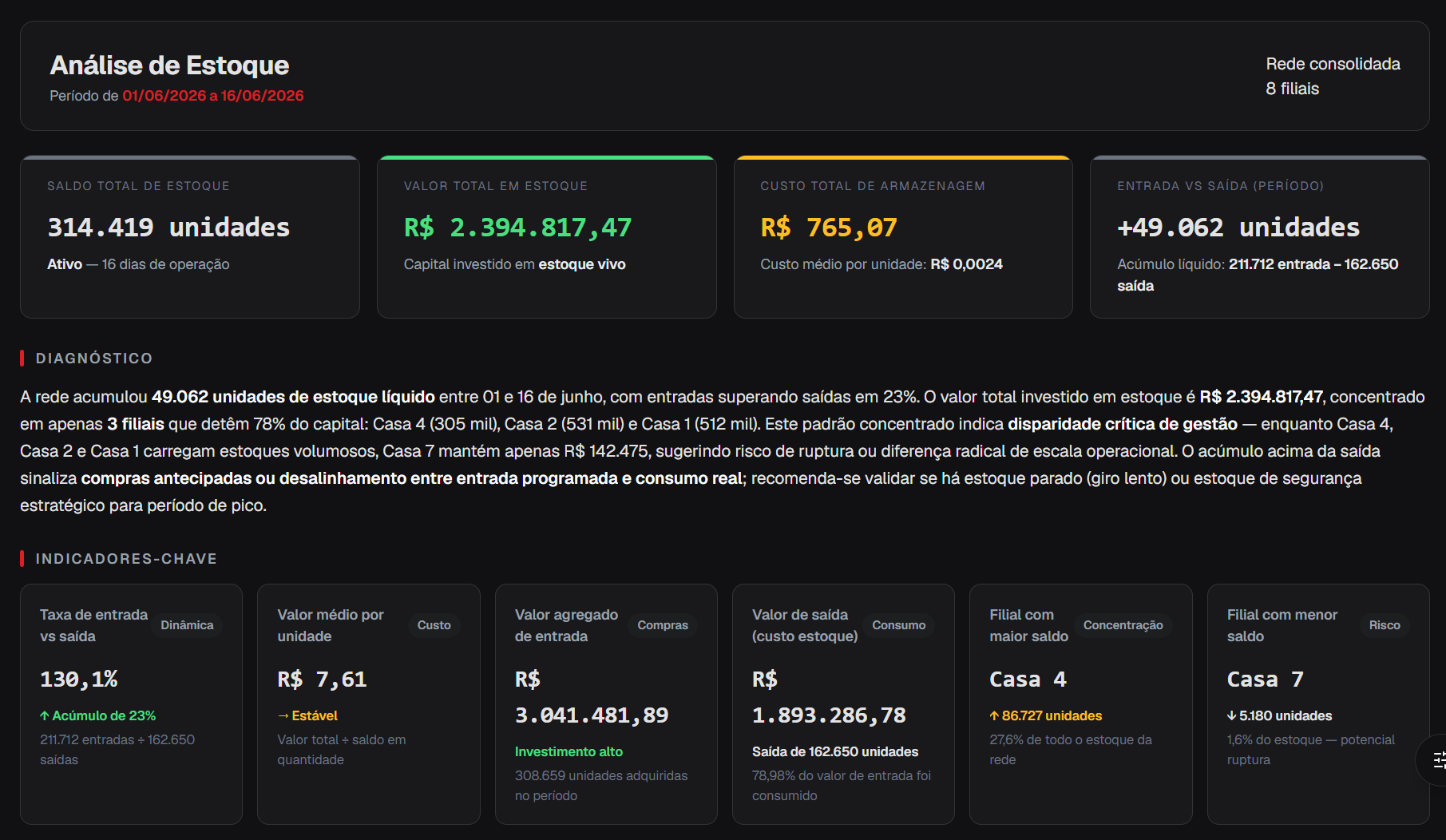Click the Compras tag badge

point(663,625)
